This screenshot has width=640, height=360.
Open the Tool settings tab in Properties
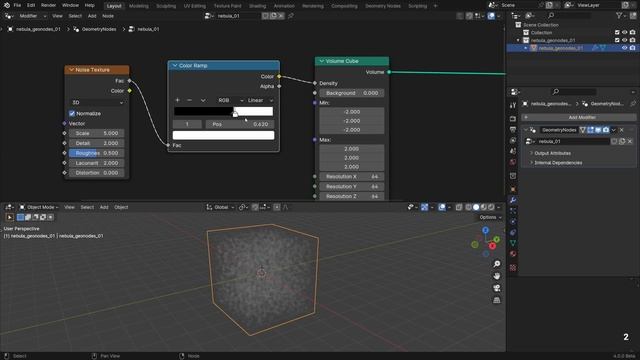tap(513, 105)
